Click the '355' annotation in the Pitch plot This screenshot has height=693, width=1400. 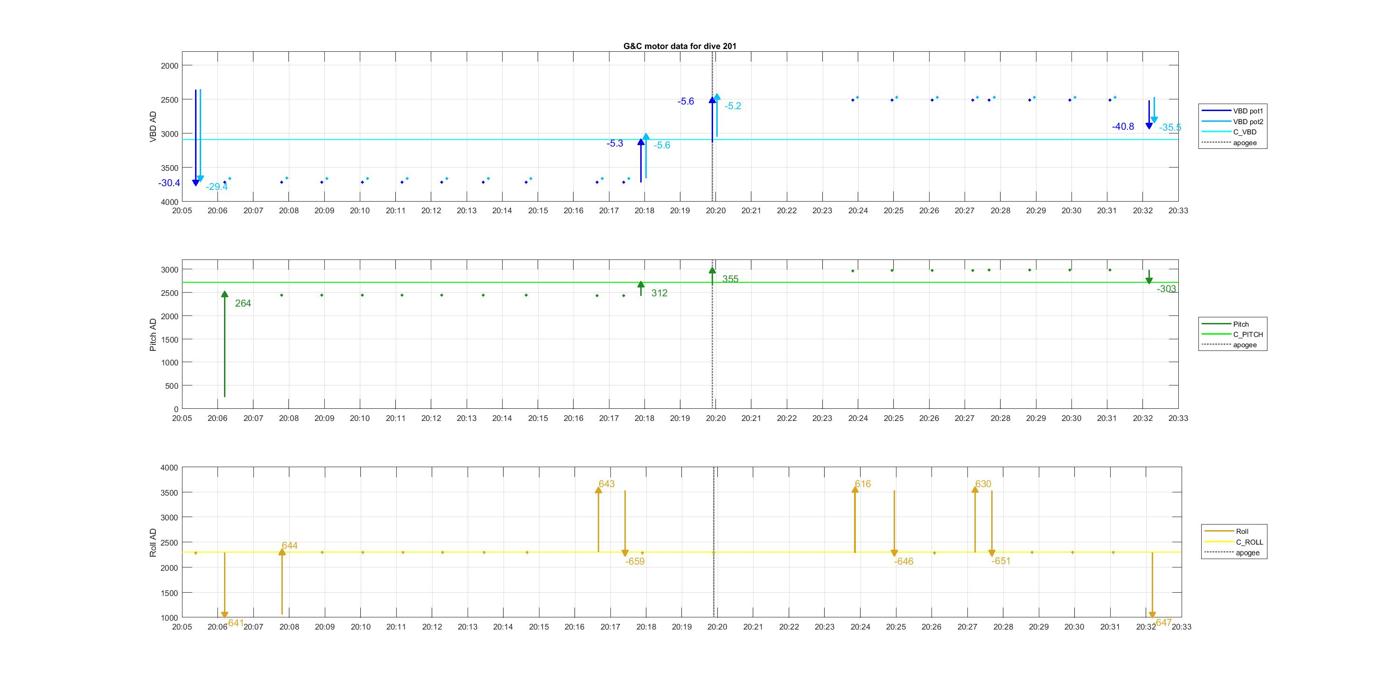730,279
